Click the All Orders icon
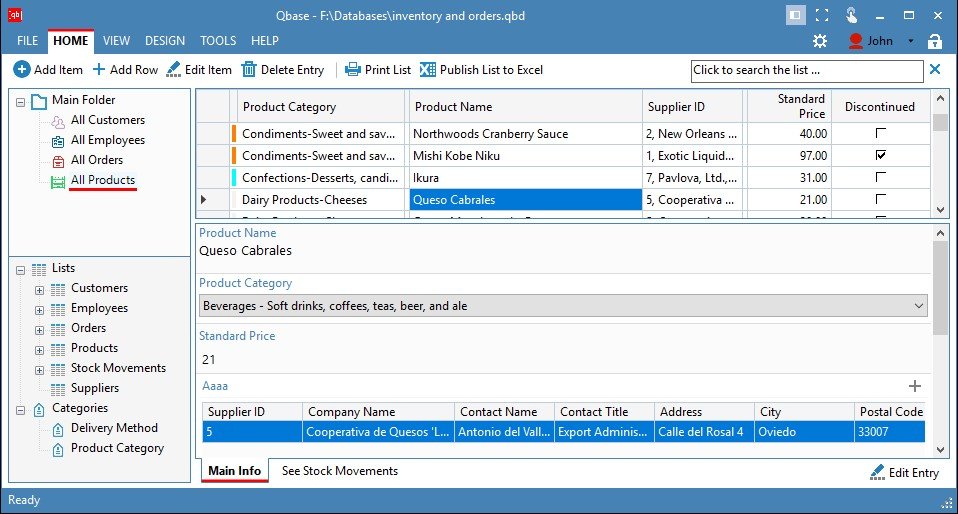 point(58,161)
